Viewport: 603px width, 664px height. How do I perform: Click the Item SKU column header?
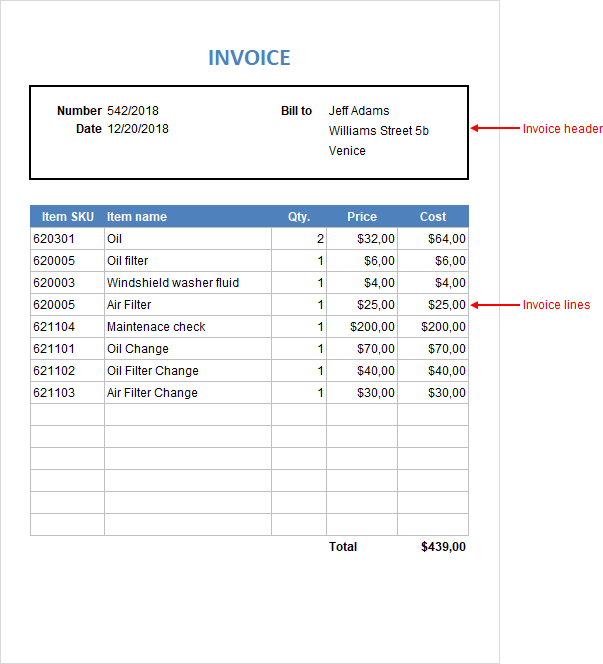pyautogui.click(x=68, y=217)
